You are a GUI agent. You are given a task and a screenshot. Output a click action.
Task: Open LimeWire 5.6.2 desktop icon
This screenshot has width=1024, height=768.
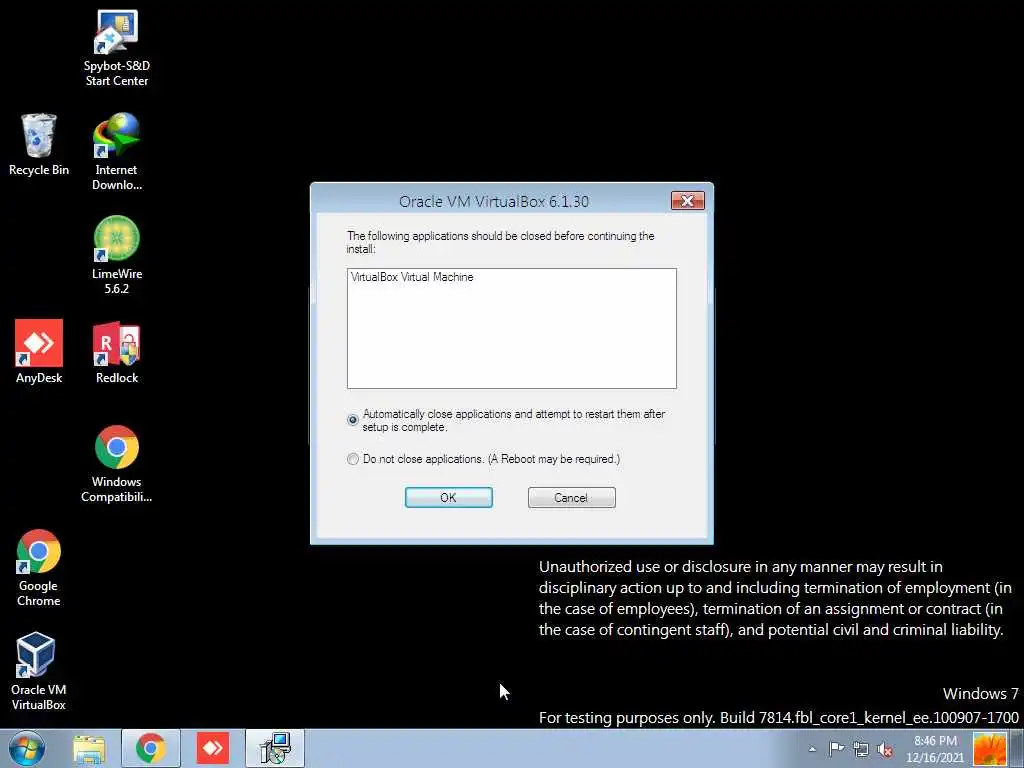point(116,255)
